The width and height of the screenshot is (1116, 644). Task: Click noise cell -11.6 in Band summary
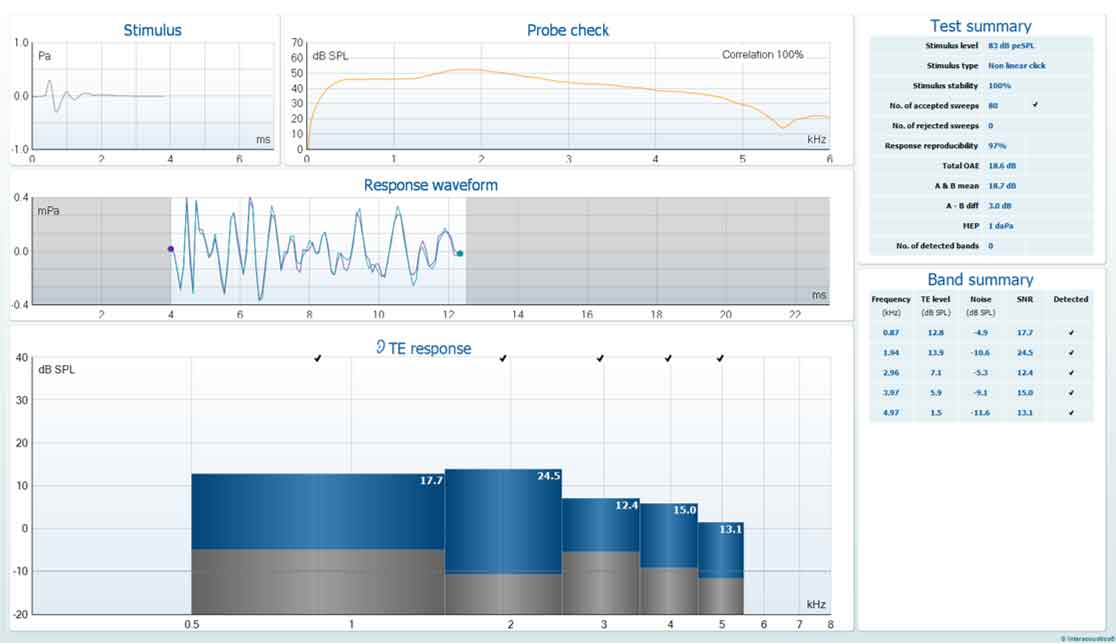tap(981, 412)
